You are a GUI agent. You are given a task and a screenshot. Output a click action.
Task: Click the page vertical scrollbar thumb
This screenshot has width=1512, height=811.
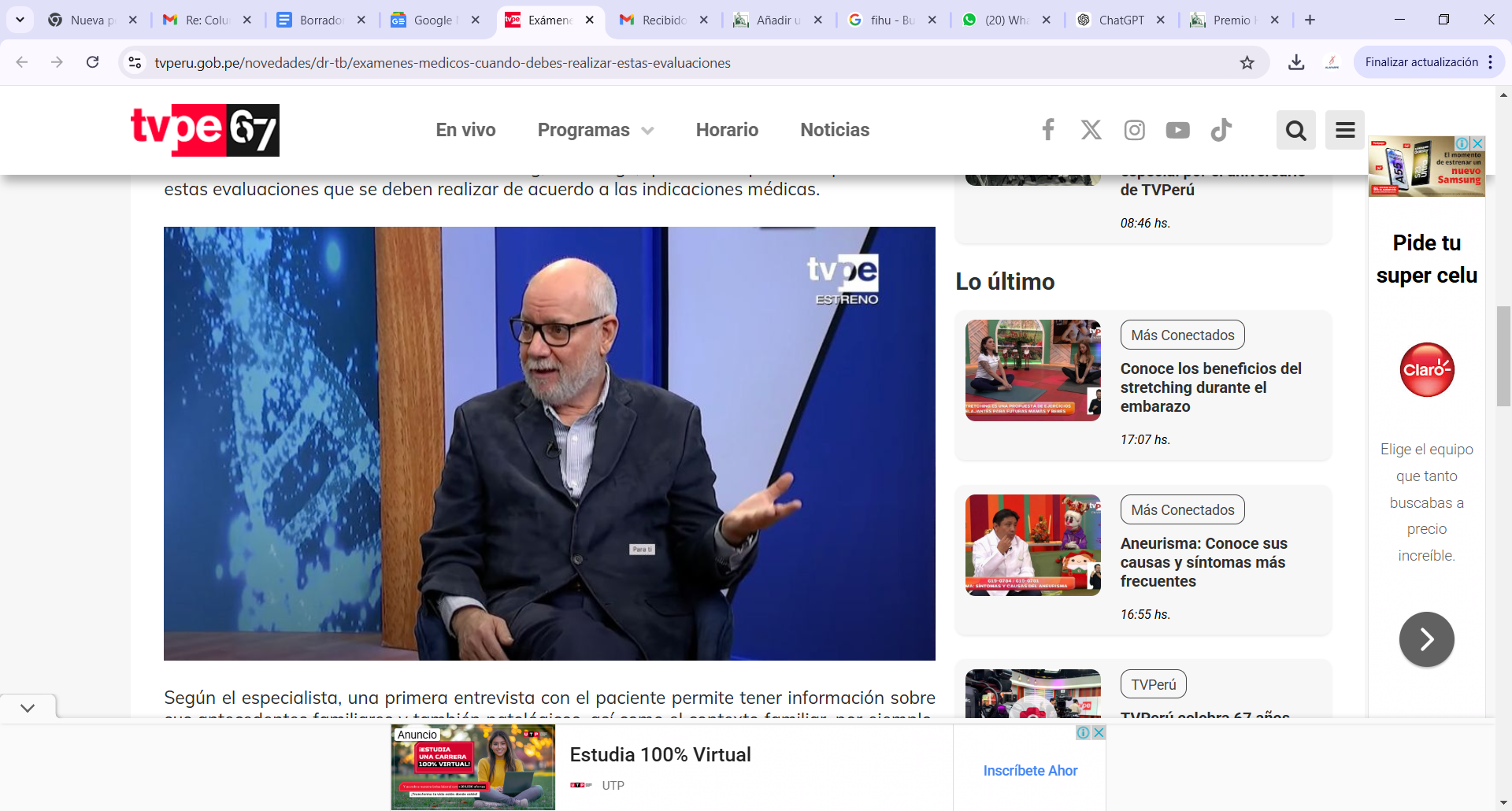pos(1503,356)
